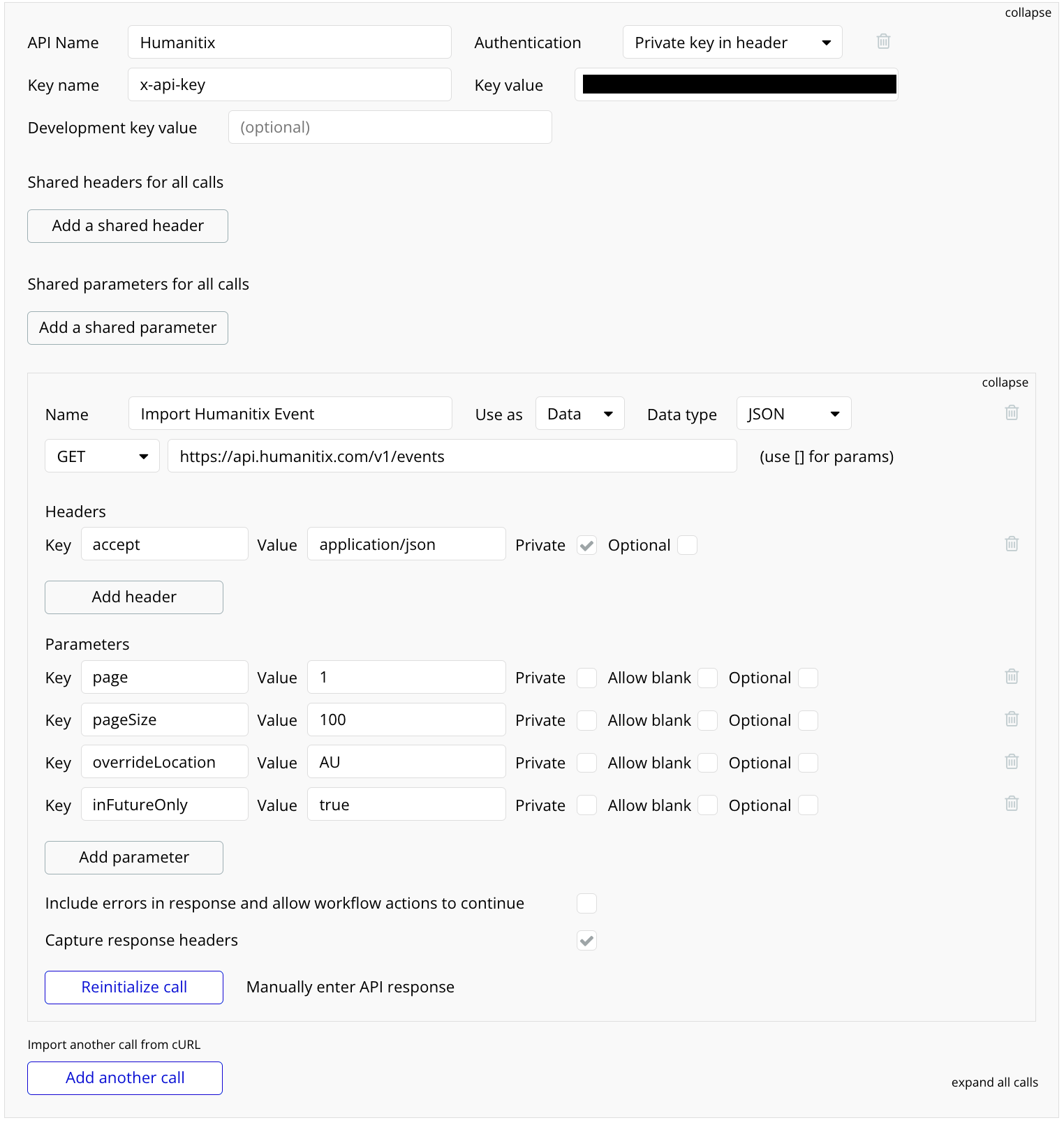Click expand all calls
Image resolution: width=1064 pixels, height=1125 pixels.
pos(994,1082)
